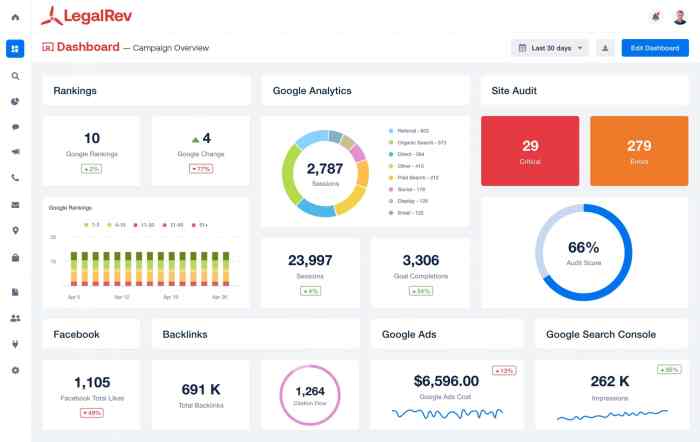Open the envelope email sidebar icon
The image size is (700, 442).
(x=15, y=205)
